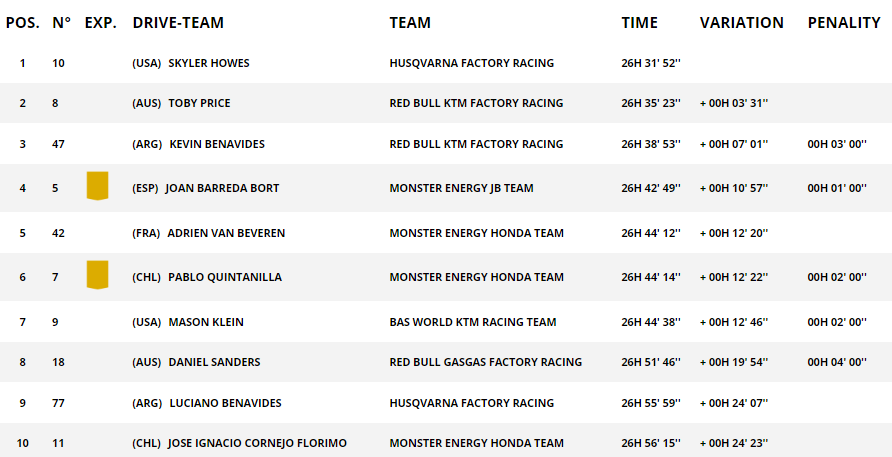Open Toby Price driver entry

tap(199, 103)
